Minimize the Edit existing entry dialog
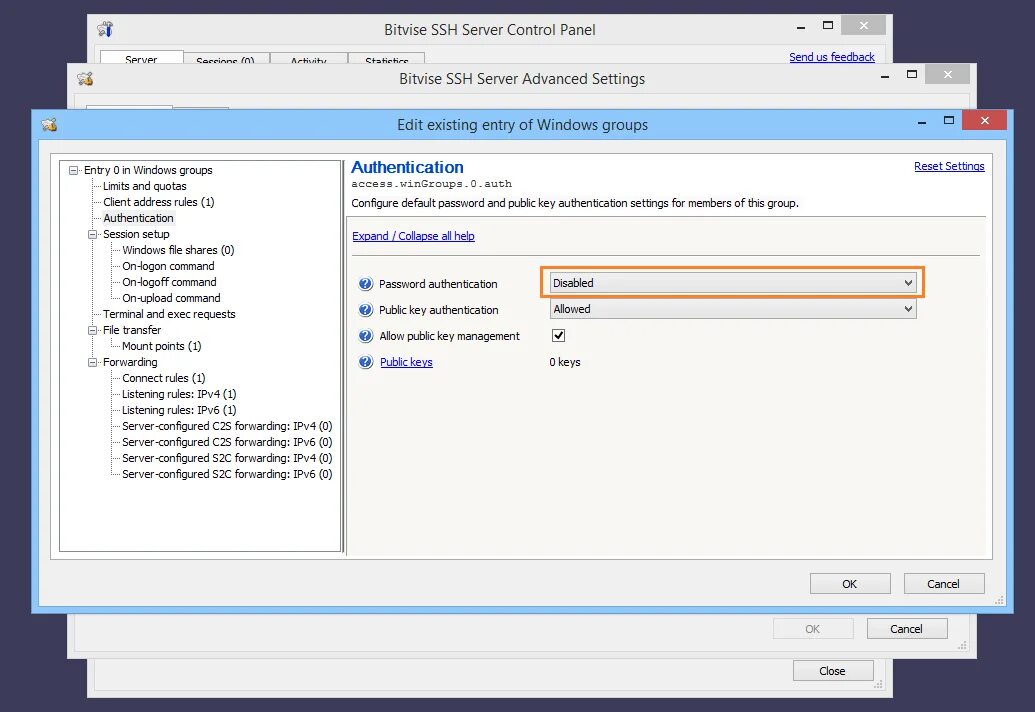The image size is (1035, 712). [x=921, y=121]
